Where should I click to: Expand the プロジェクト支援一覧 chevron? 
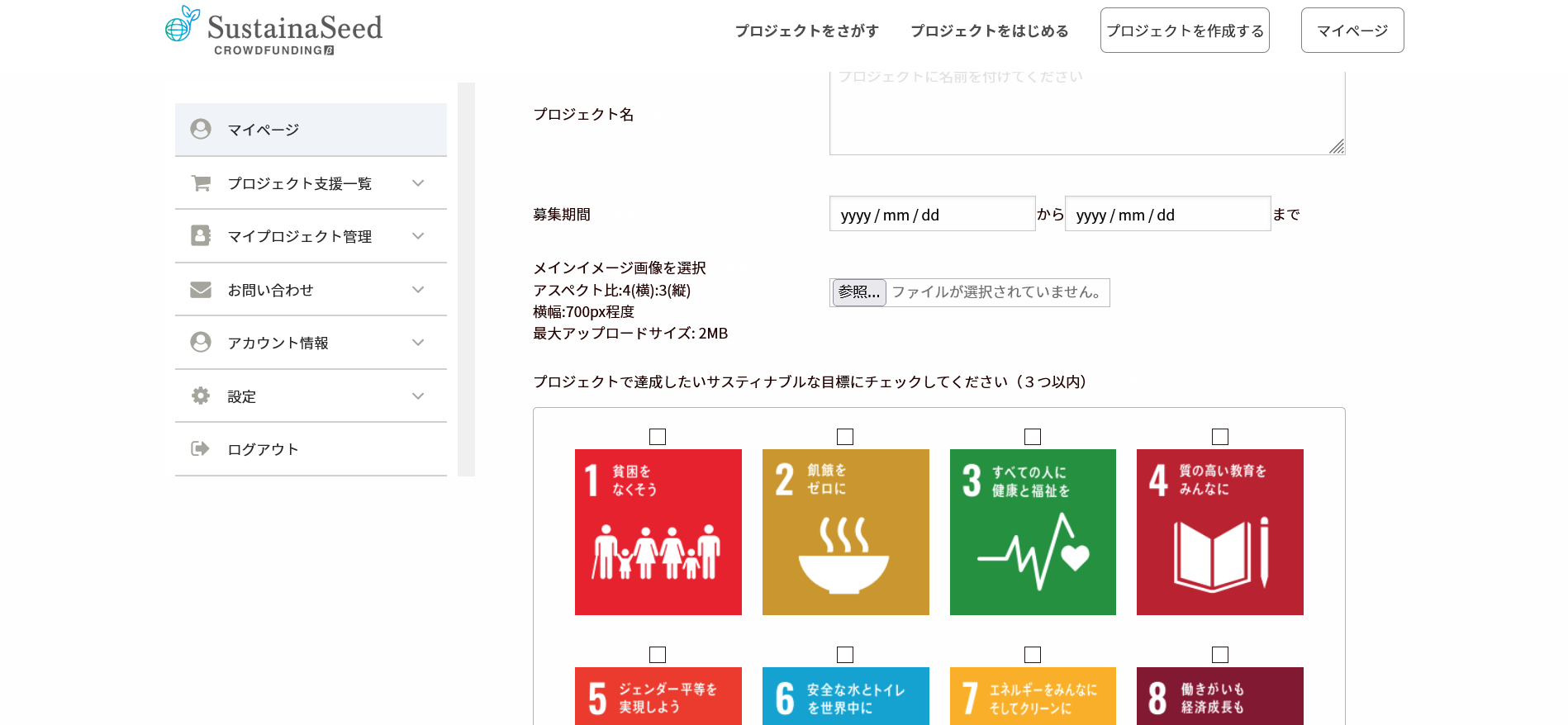(418, 183)
